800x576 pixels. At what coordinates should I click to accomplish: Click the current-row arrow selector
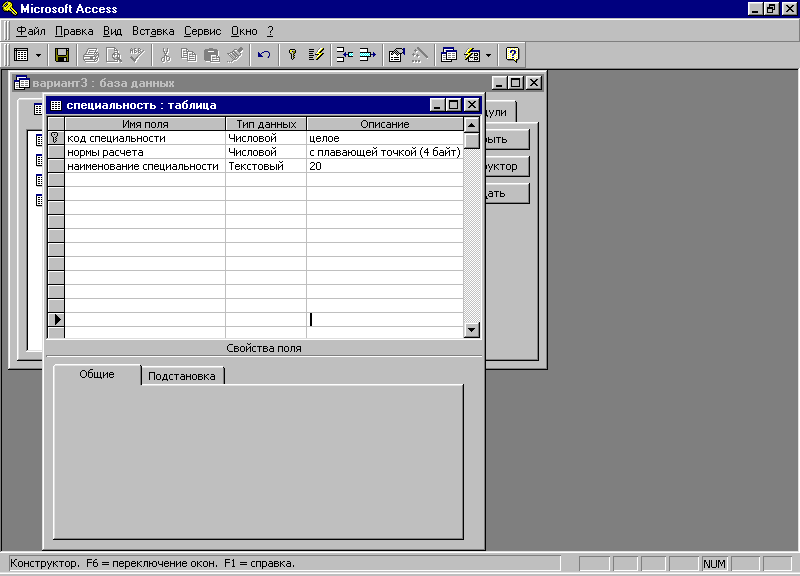click(56, 319)
